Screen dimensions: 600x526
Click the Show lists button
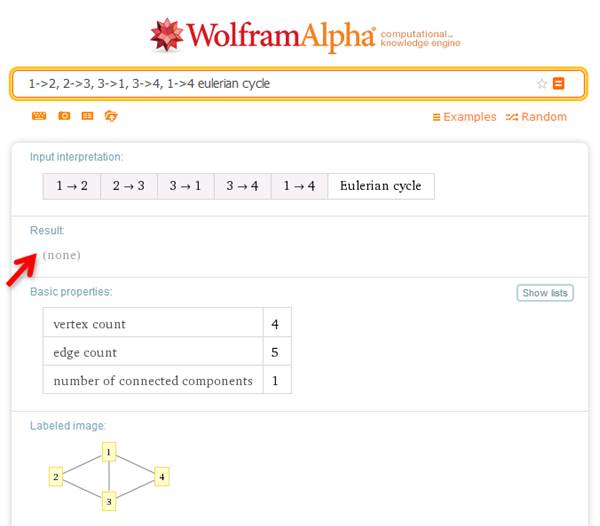(x=545, y=293)
